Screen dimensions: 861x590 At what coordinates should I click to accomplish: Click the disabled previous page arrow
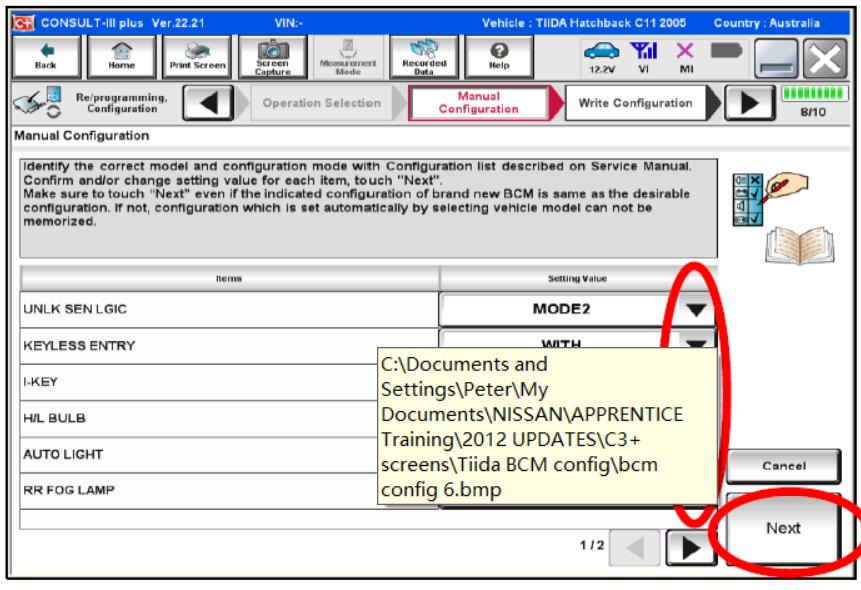(635, 547)
